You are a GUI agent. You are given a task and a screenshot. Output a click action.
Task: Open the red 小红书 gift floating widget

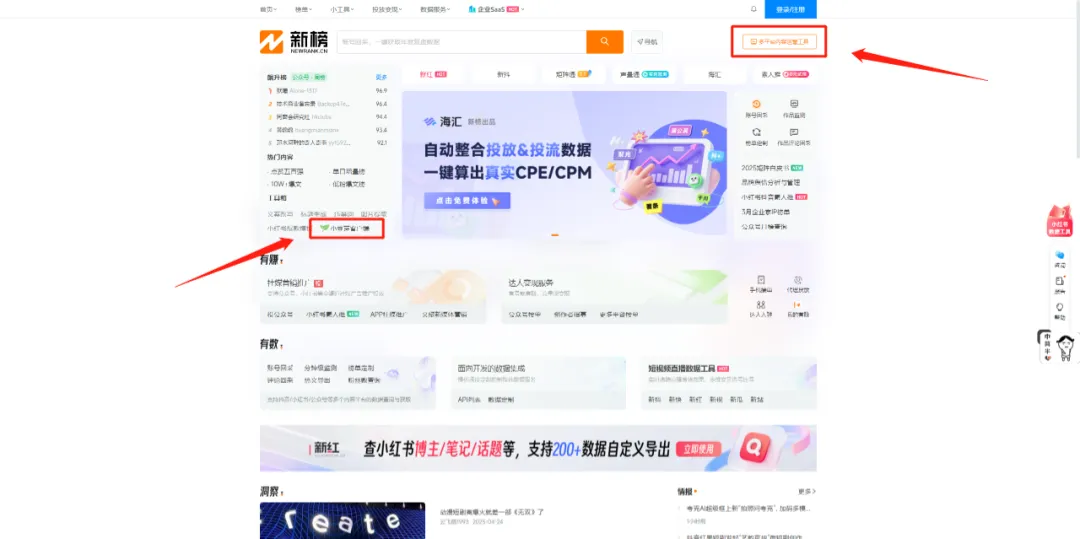[x=1060, y=221]
